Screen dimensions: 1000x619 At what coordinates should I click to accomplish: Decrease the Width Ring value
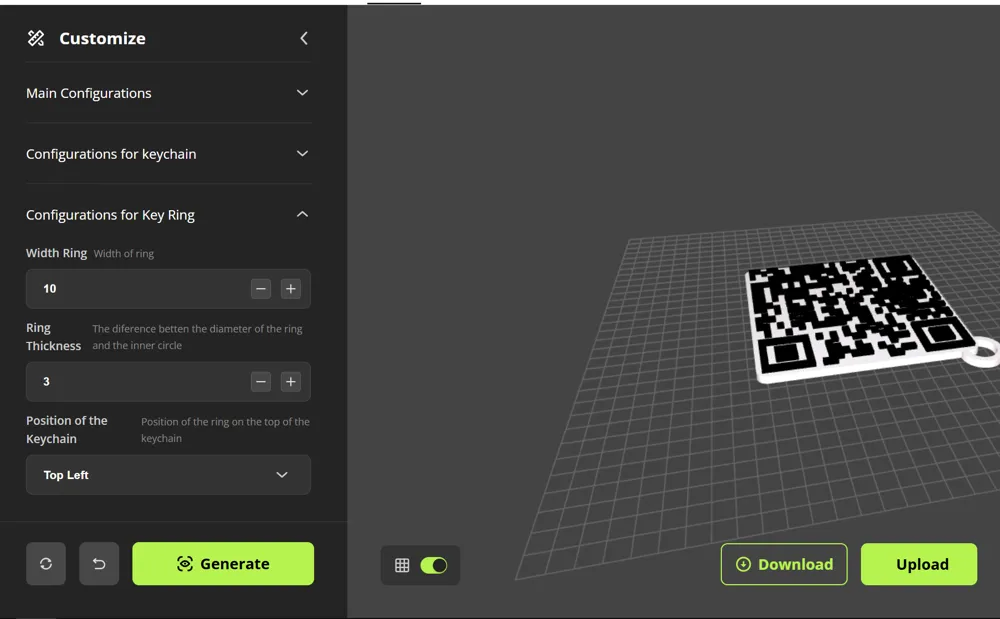pyautogui.click(x=260, y=289)
